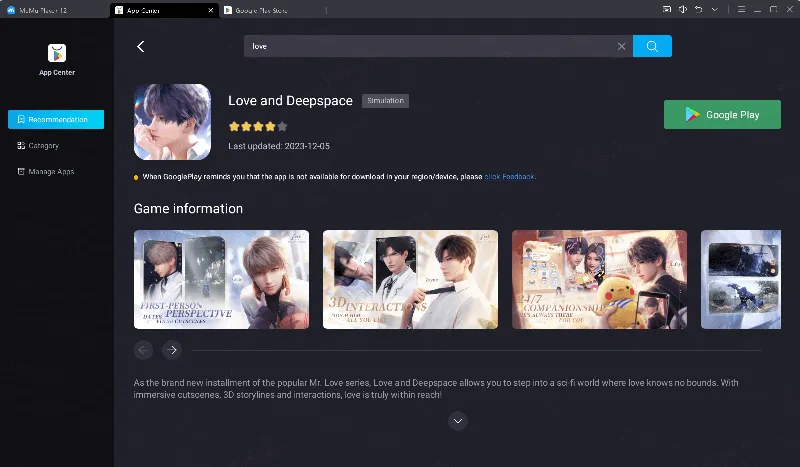Click the green Google Play button
This screenshot has height=467, width=800.
722,115
